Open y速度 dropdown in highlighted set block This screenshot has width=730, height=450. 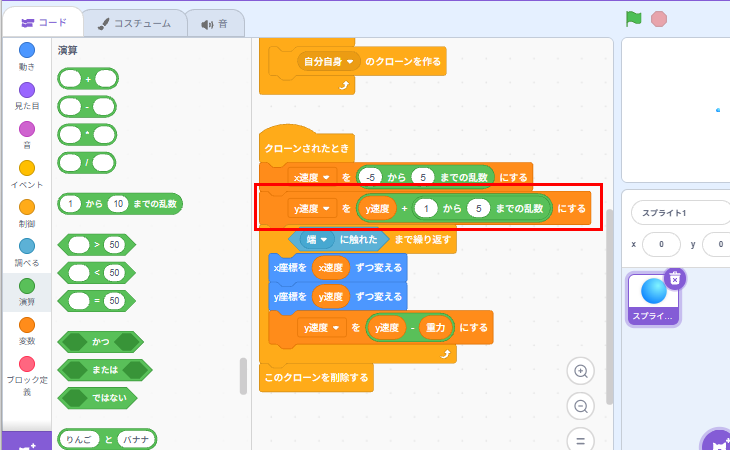[312, 208]
